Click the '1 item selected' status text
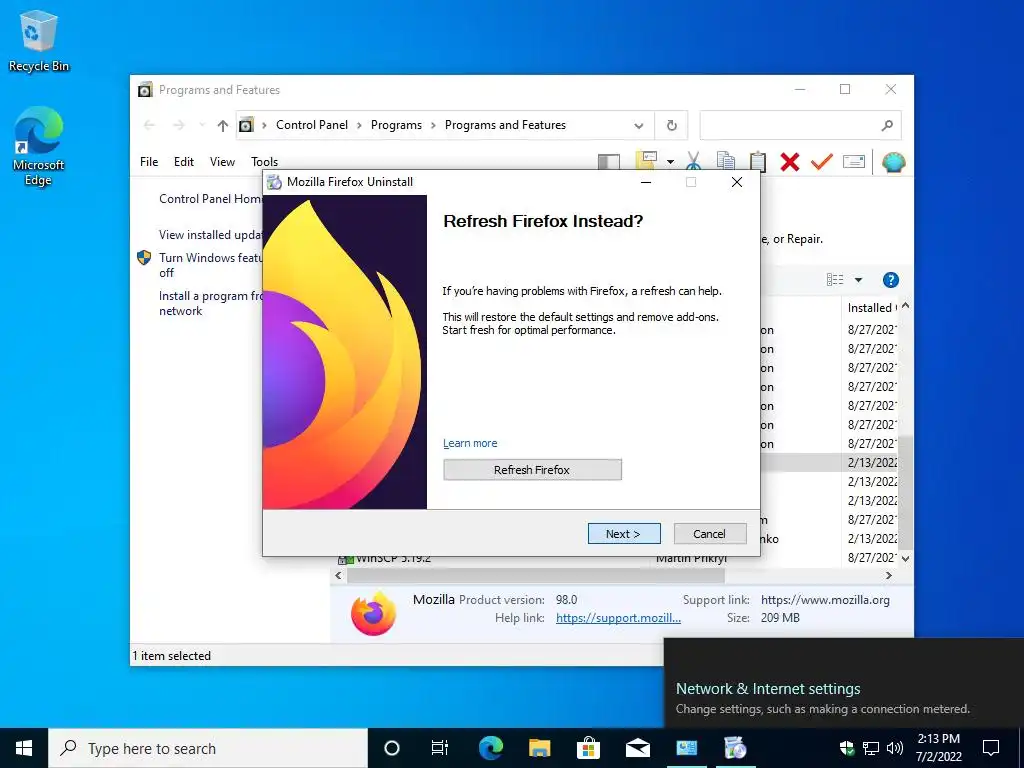Image resolution: width=1024 pixels, height=768 pixels. point(172,656)
